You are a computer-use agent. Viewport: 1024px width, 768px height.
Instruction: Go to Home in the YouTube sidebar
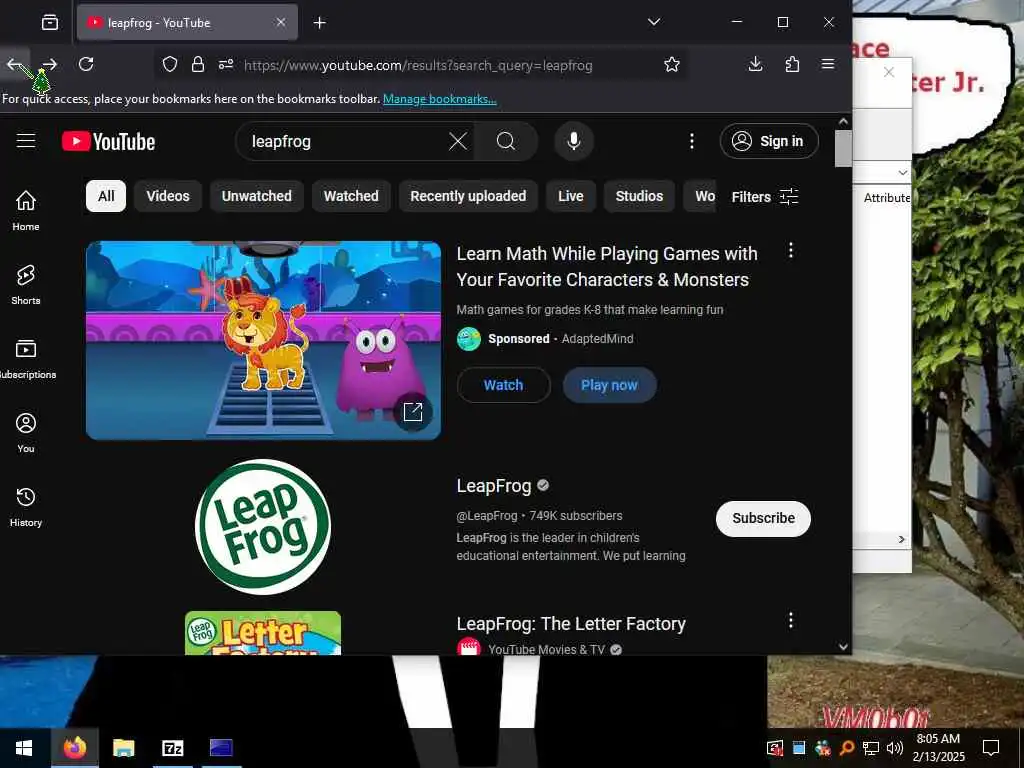coord(26,210)
